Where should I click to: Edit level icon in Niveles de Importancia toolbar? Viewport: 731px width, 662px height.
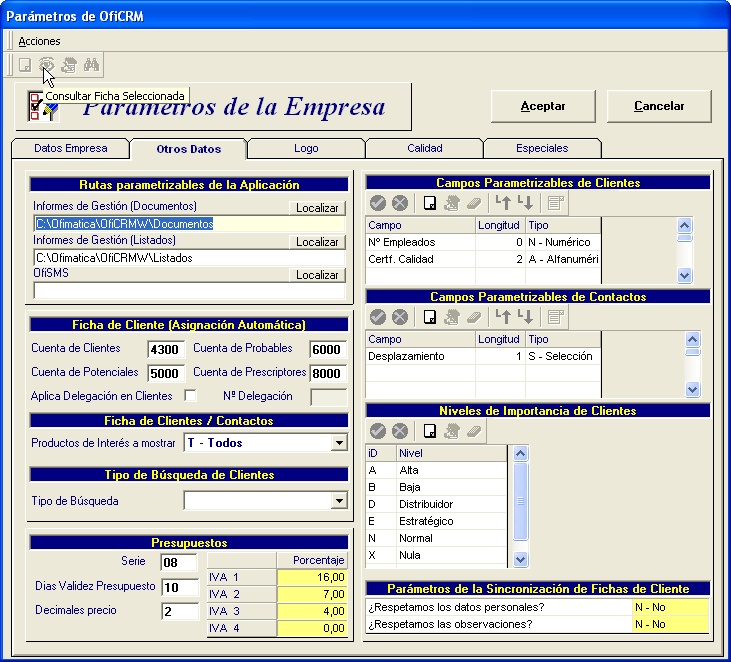(x=451, y=431)
